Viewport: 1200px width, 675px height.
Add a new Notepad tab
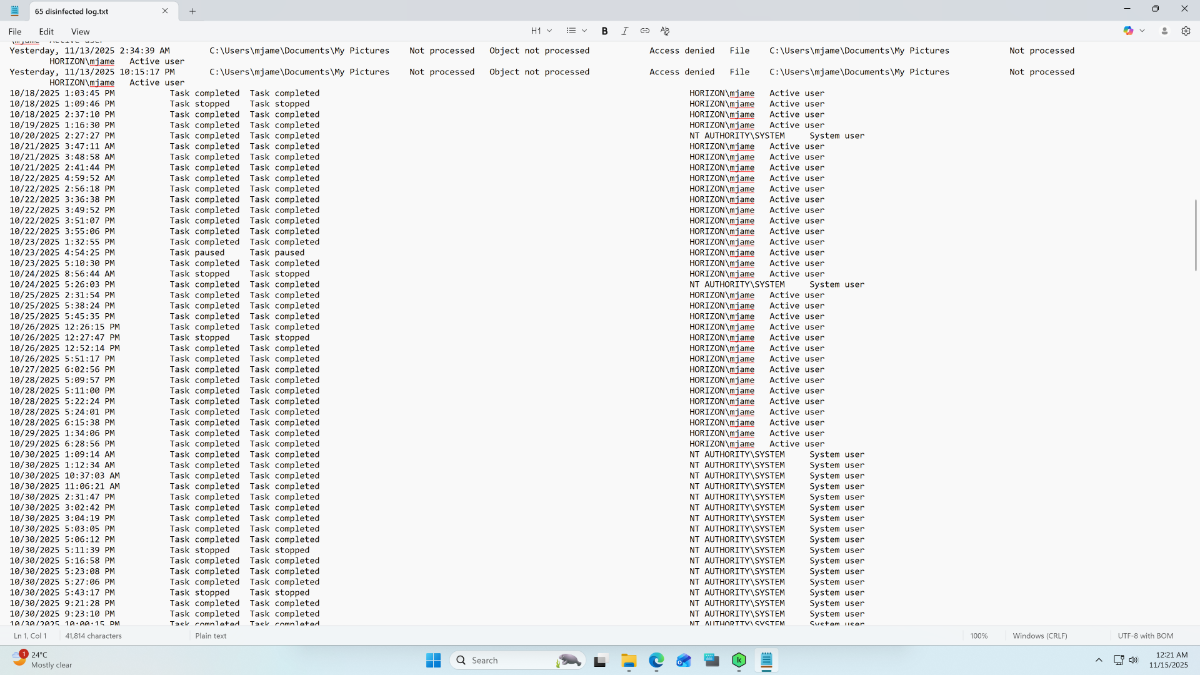click(192, 11)
